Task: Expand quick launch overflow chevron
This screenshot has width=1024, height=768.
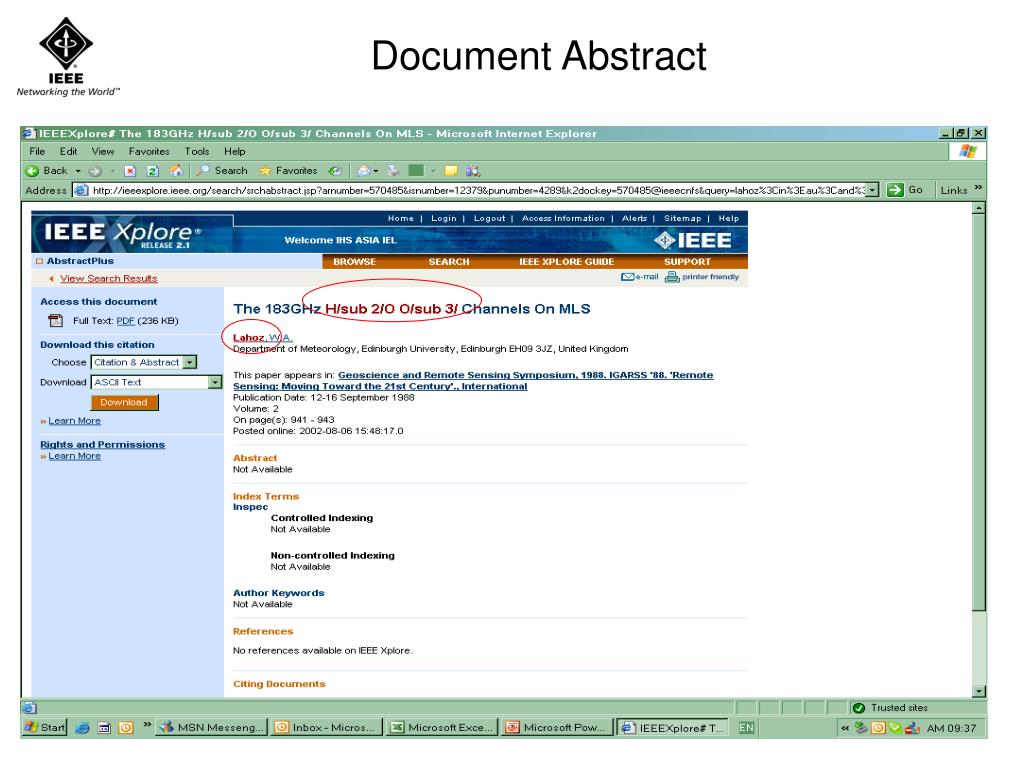Action: pyautogui.click(x=147, y=725)
